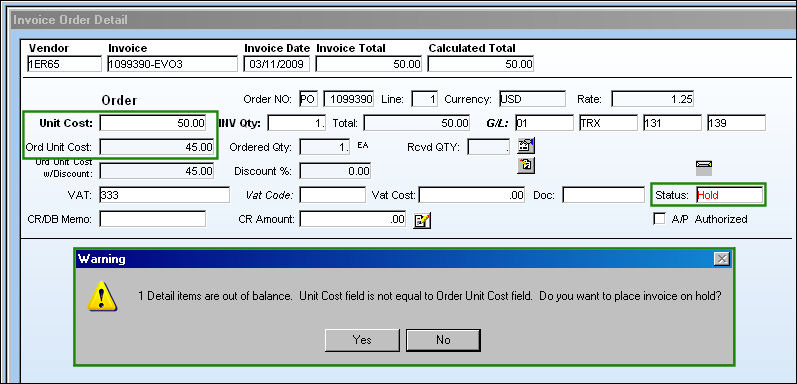Click the document icon button below Rcvd QTY

[x=526, y=166]
